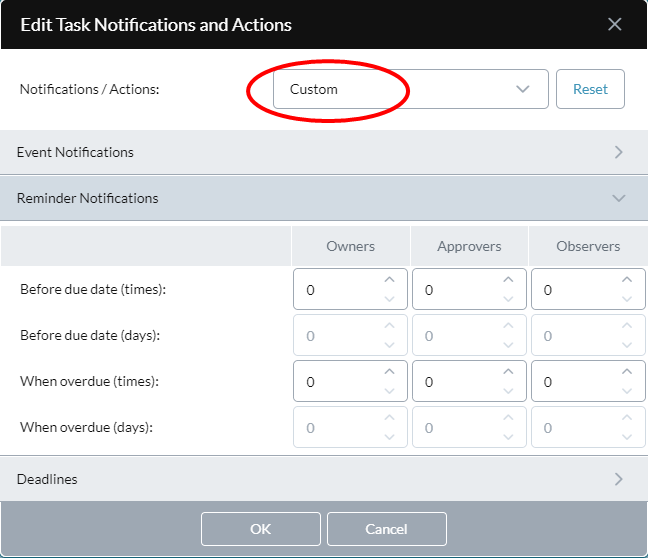648x558 pixels.
Task: Click the chevron arrow beside Custom
Action: point(523,89)
